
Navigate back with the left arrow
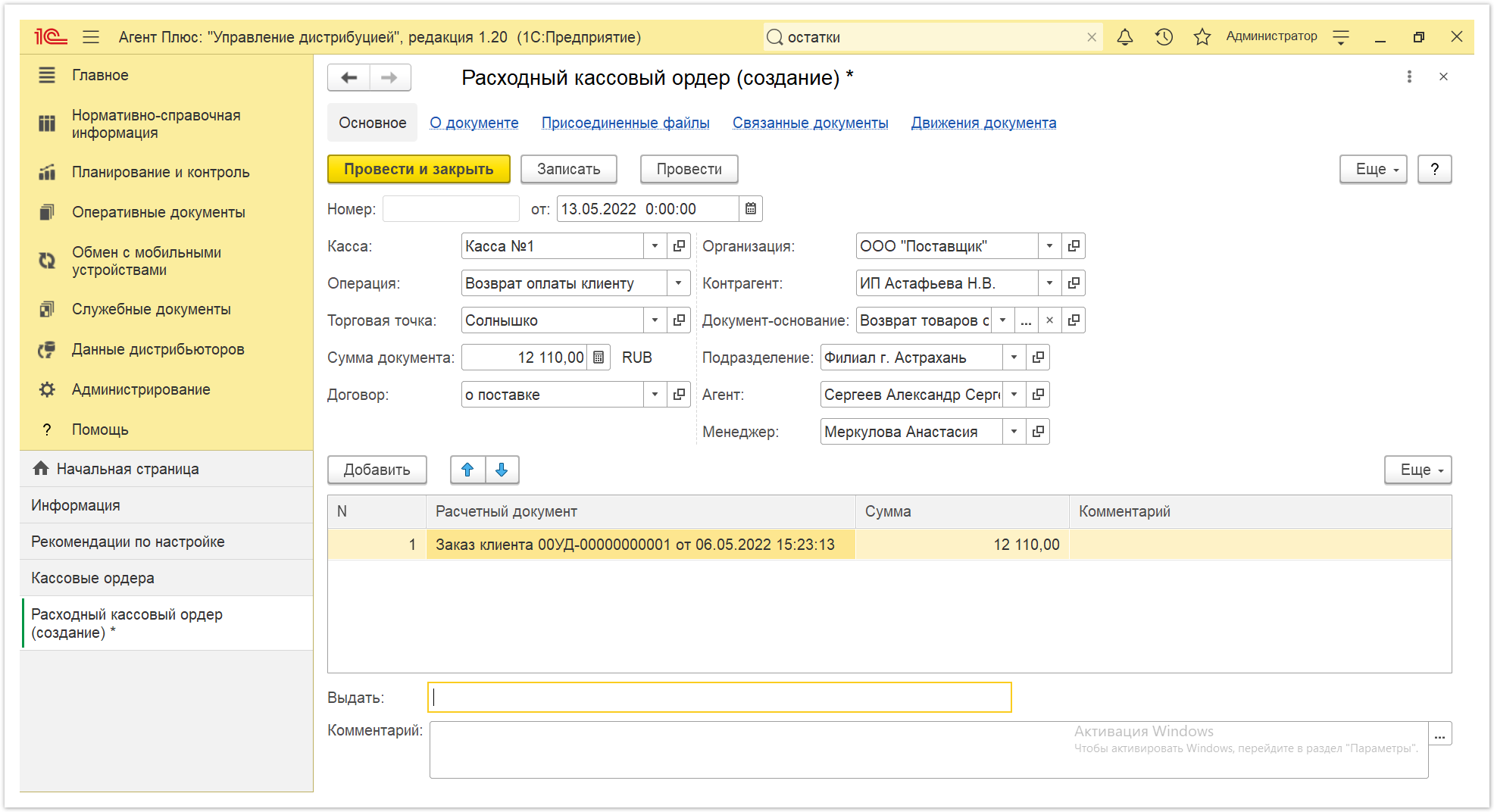[349, 77]
